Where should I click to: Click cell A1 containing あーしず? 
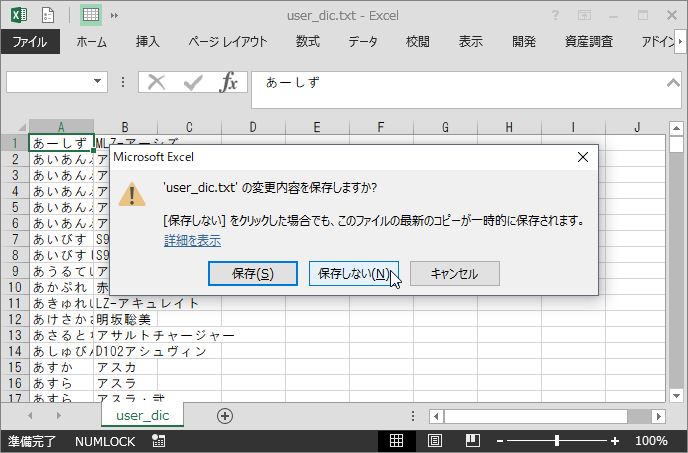click(61, 143)
